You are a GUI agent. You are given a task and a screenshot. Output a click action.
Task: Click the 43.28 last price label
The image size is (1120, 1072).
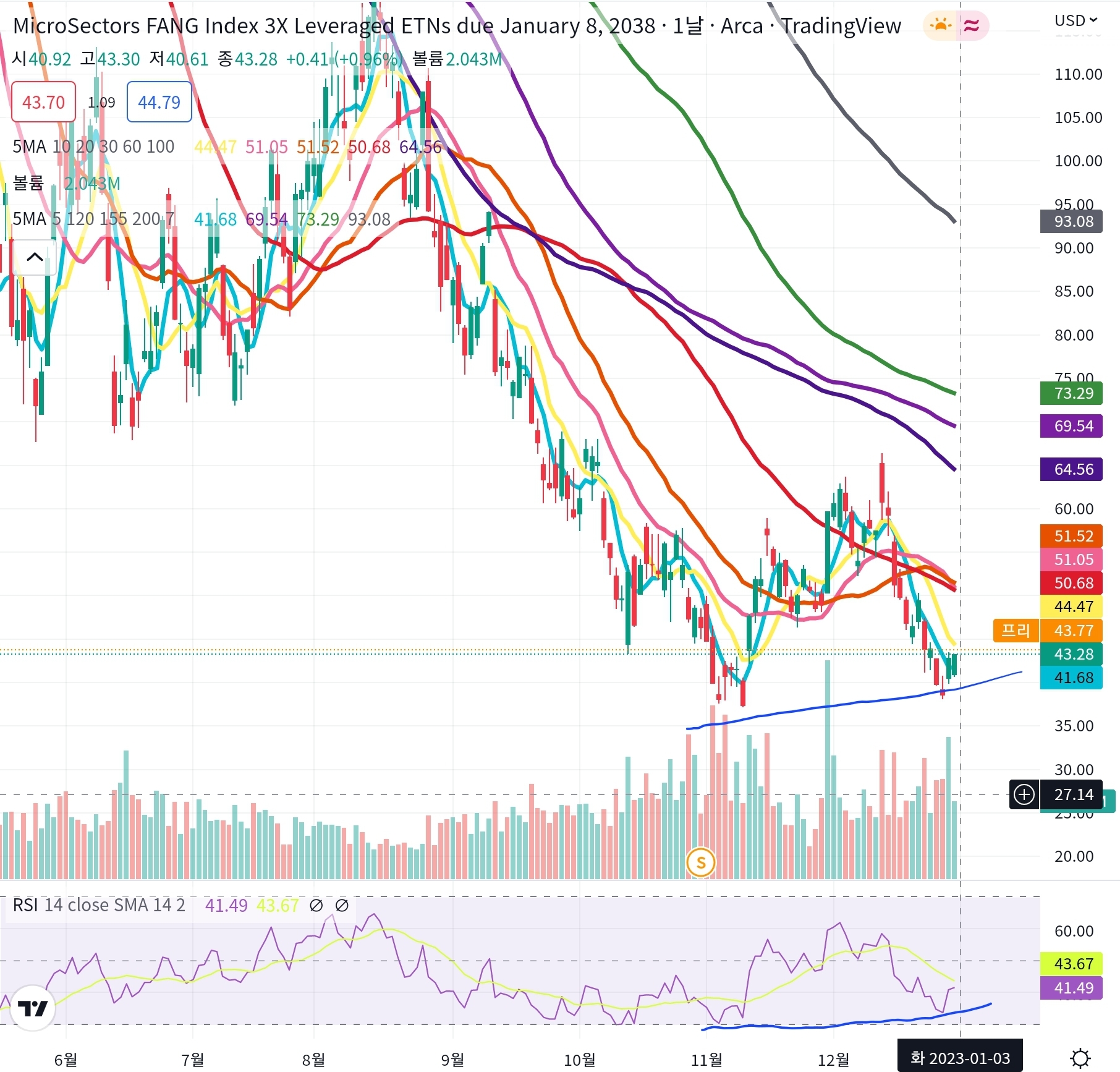click(1071, 654)
